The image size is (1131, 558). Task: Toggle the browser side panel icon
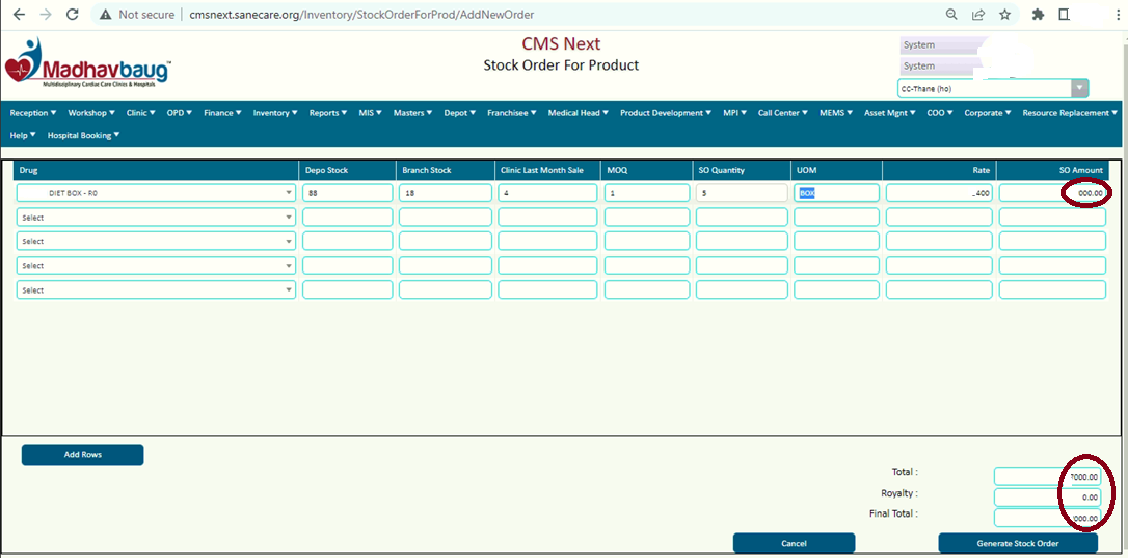pos(1064,15)
